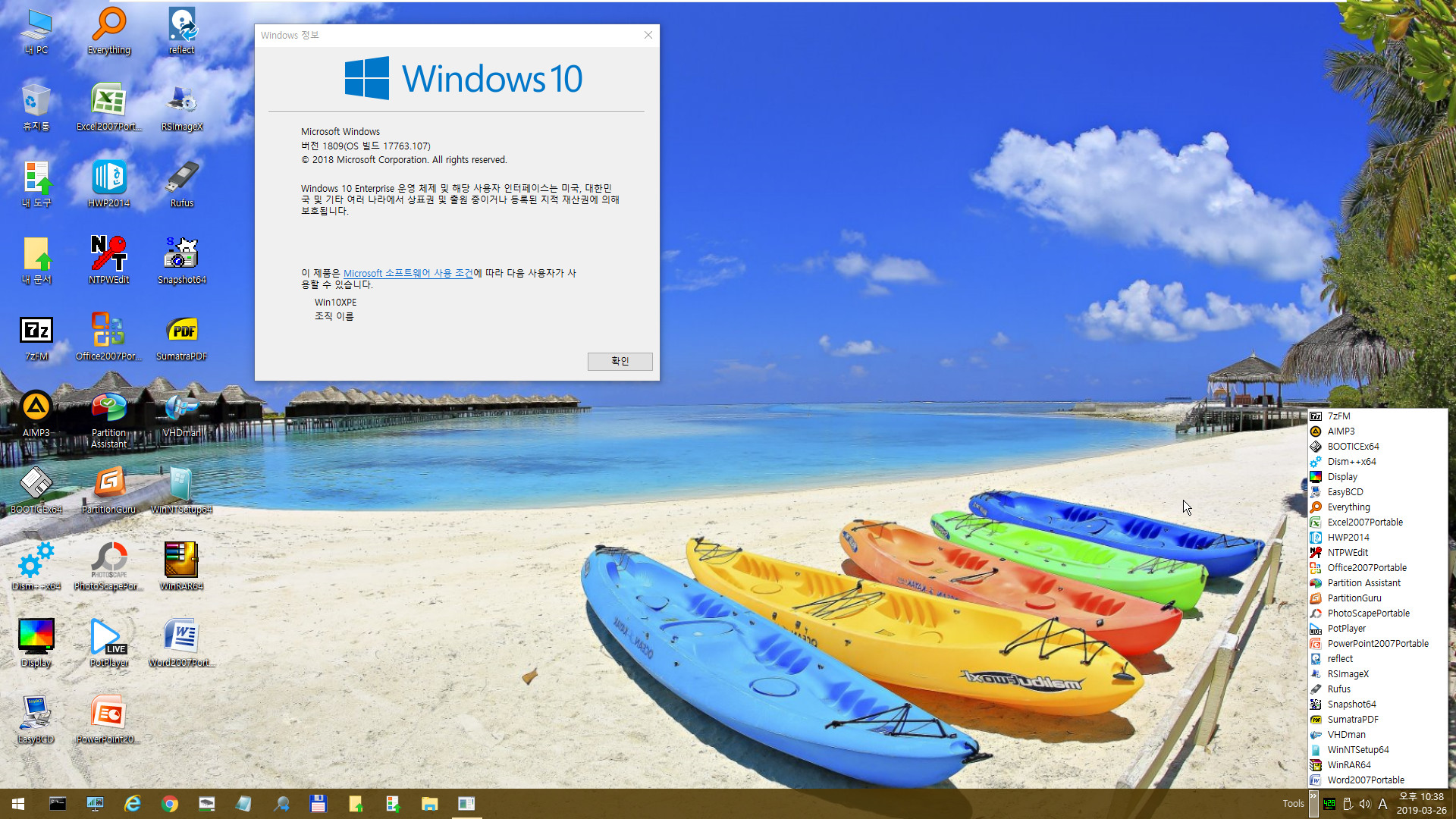Select 7zFM in the Tools menu

1378,416
